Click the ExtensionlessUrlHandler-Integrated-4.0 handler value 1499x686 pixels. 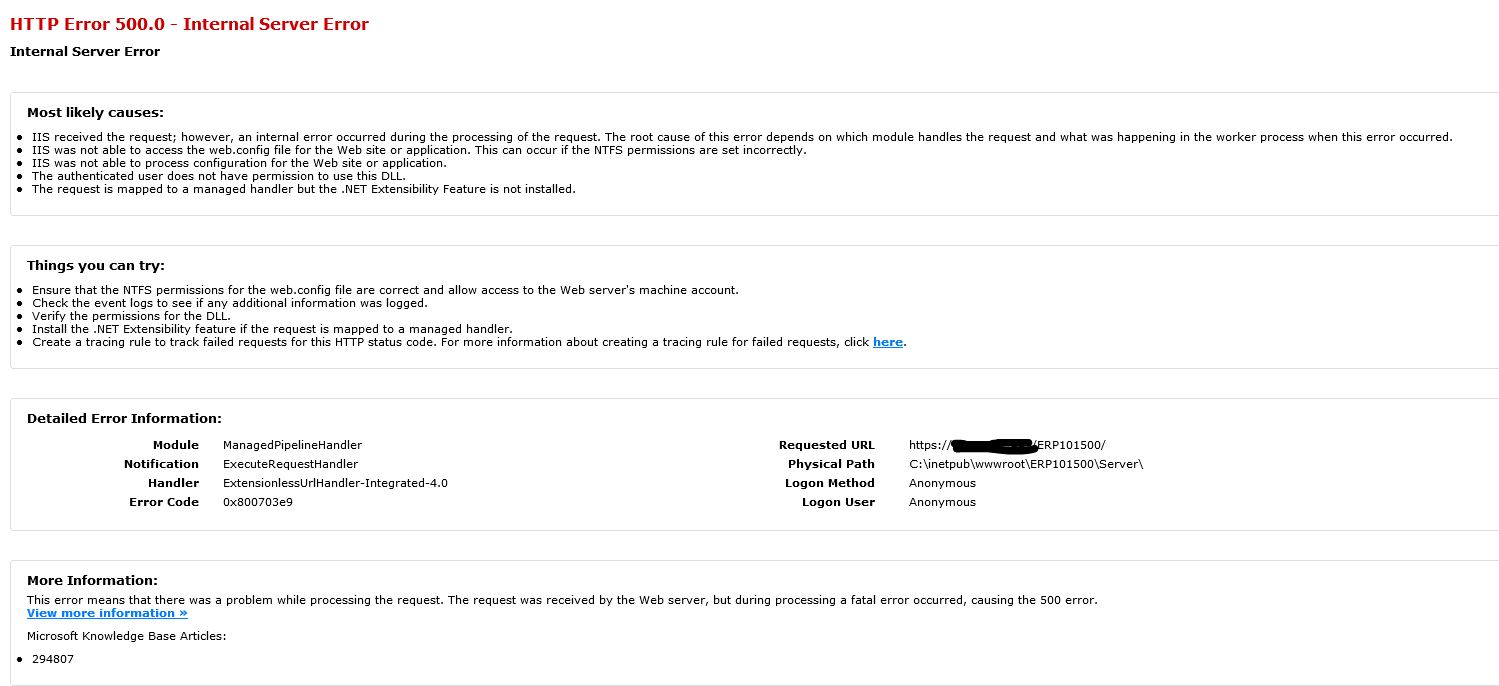pos(335,483)
